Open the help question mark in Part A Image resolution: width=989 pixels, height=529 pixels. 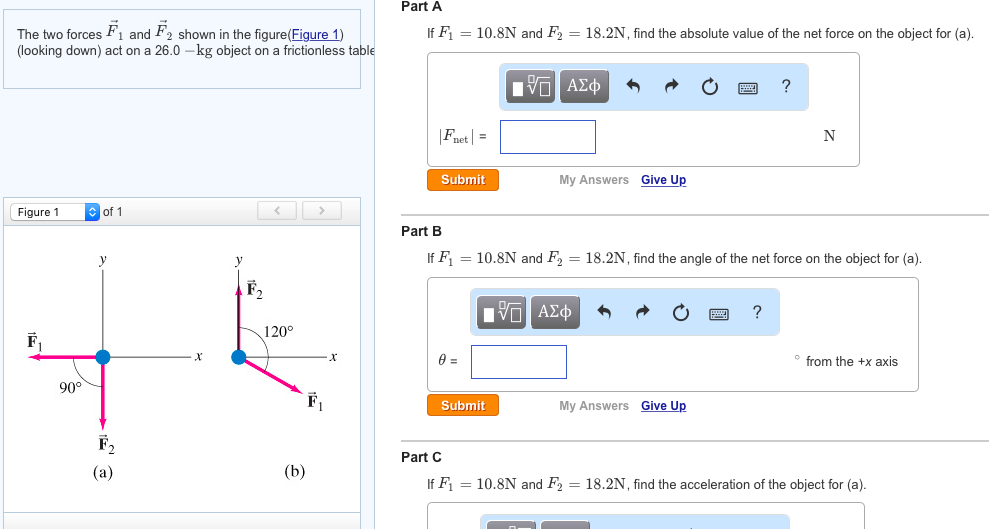[x=786, y=86]
